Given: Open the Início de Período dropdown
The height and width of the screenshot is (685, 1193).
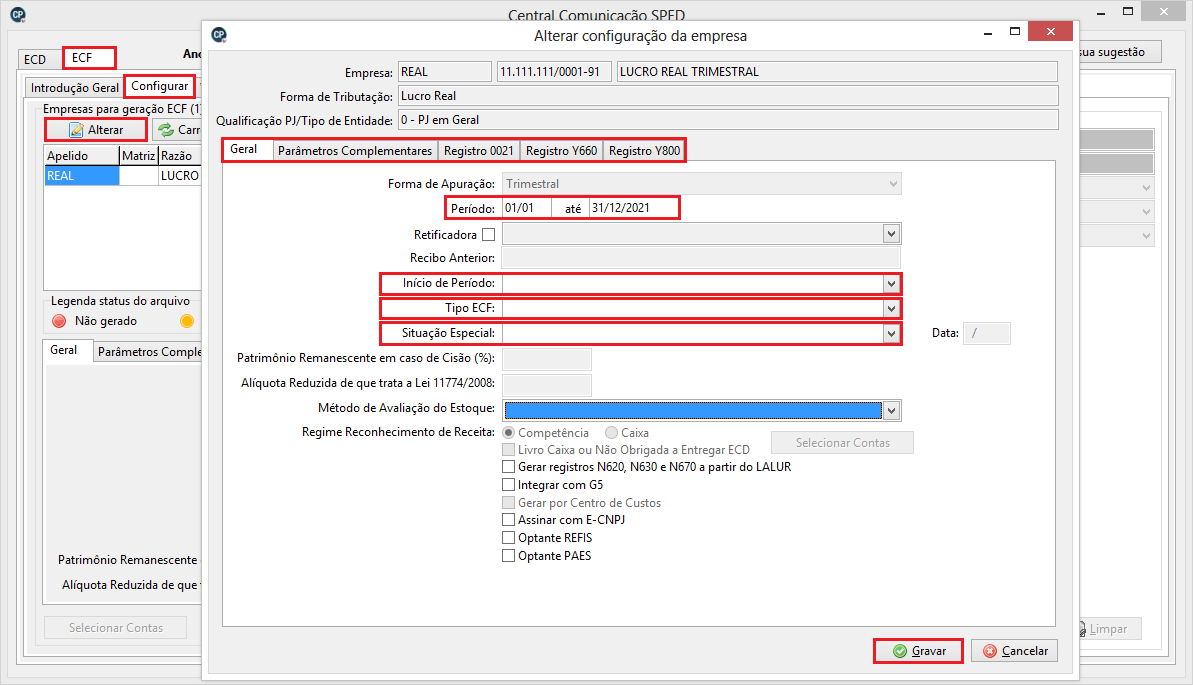Looking at the screenshot, I should pos(891,284).
